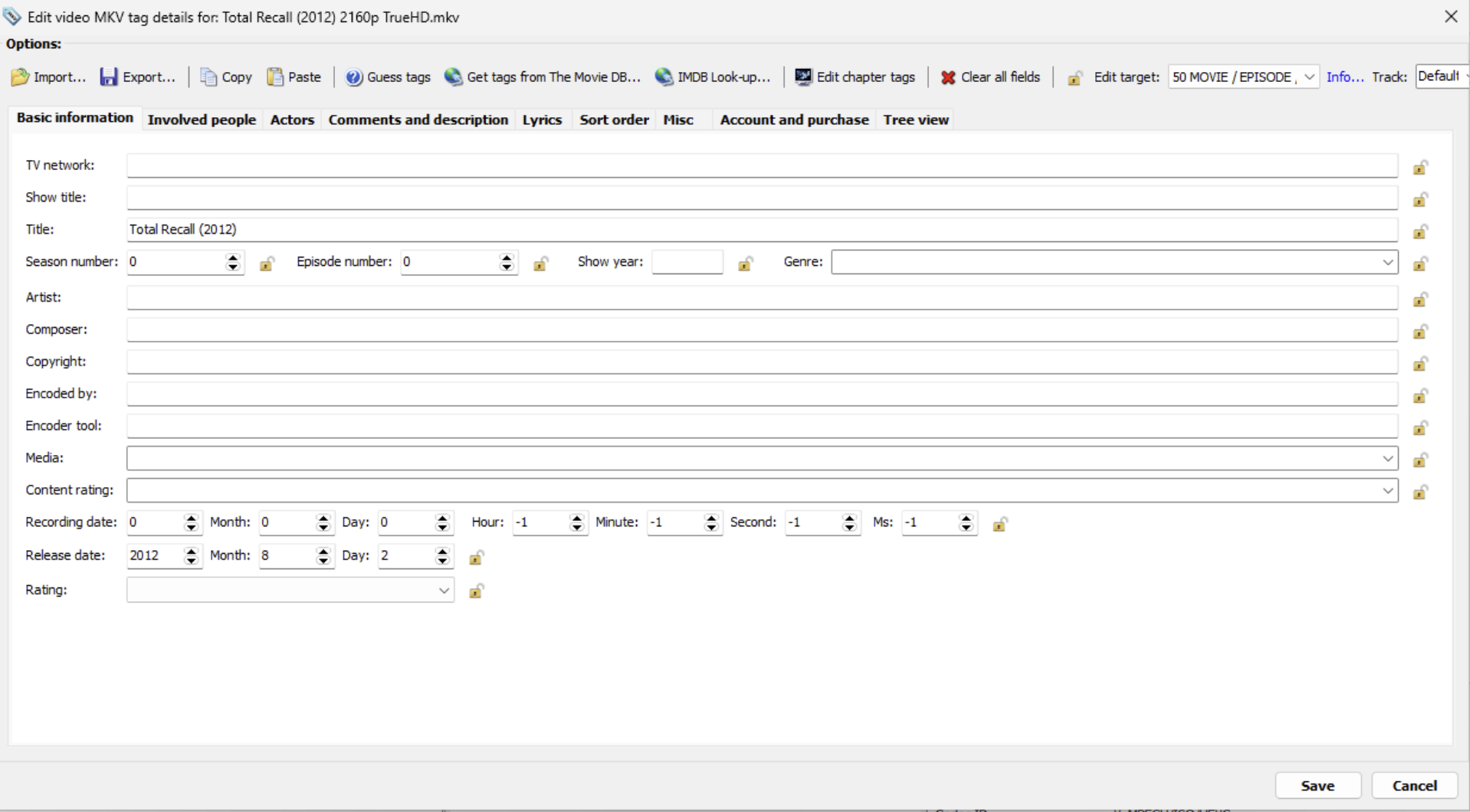Switch to Involved people tab
This screenshot has width=1470, height=812.
pyautogui.click(x=202, y=120)
